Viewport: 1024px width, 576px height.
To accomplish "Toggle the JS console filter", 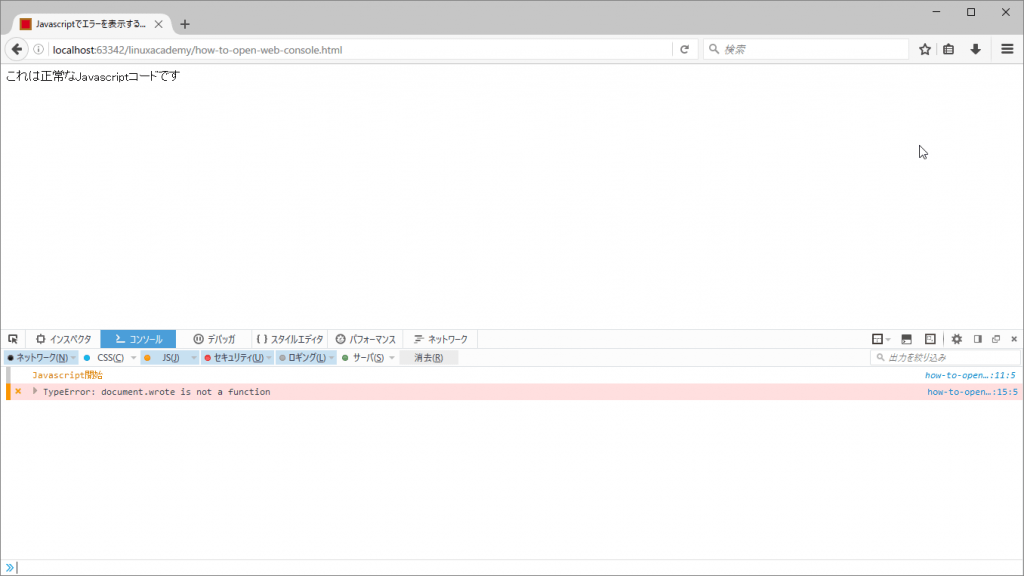I will click(168, 357).
